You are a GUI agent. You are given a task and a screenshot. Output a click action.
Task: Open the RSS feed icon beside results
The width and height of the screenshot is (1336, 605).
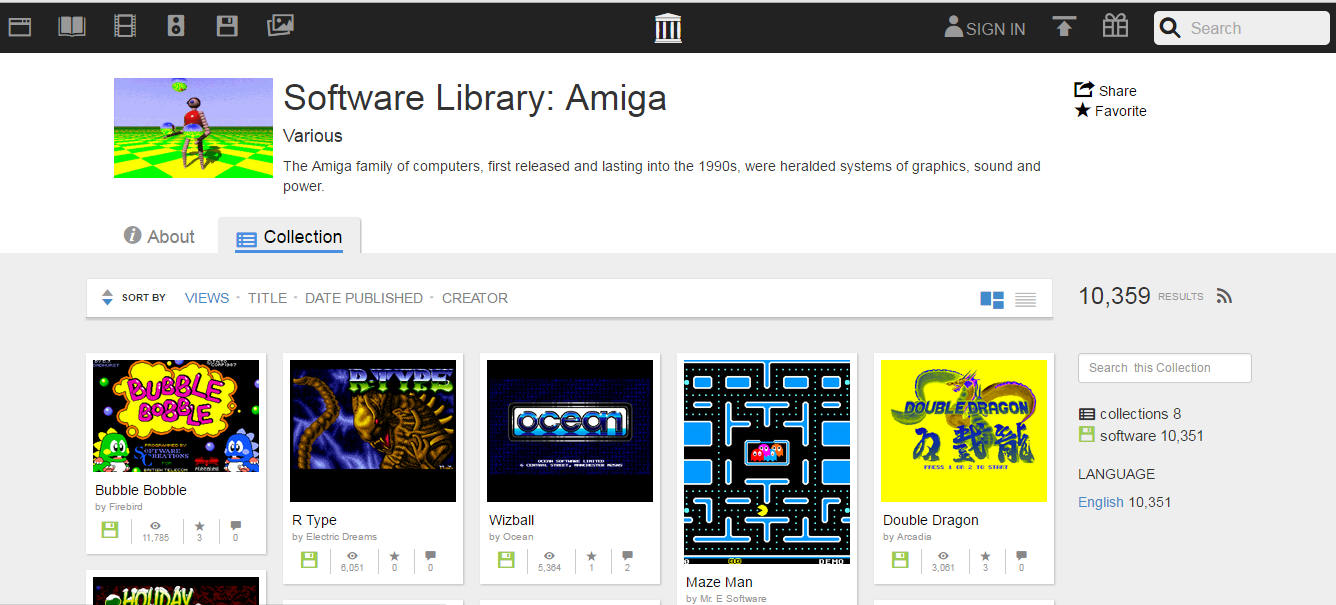click(1224, 296)
